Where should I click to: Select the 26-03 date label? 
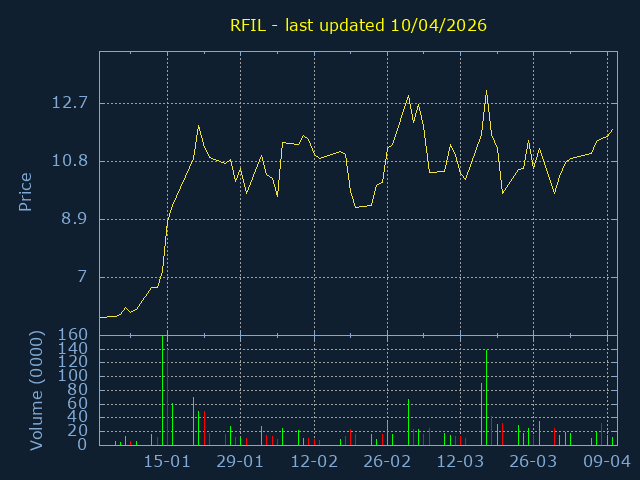pyautogui.click(x=533, y=461)
